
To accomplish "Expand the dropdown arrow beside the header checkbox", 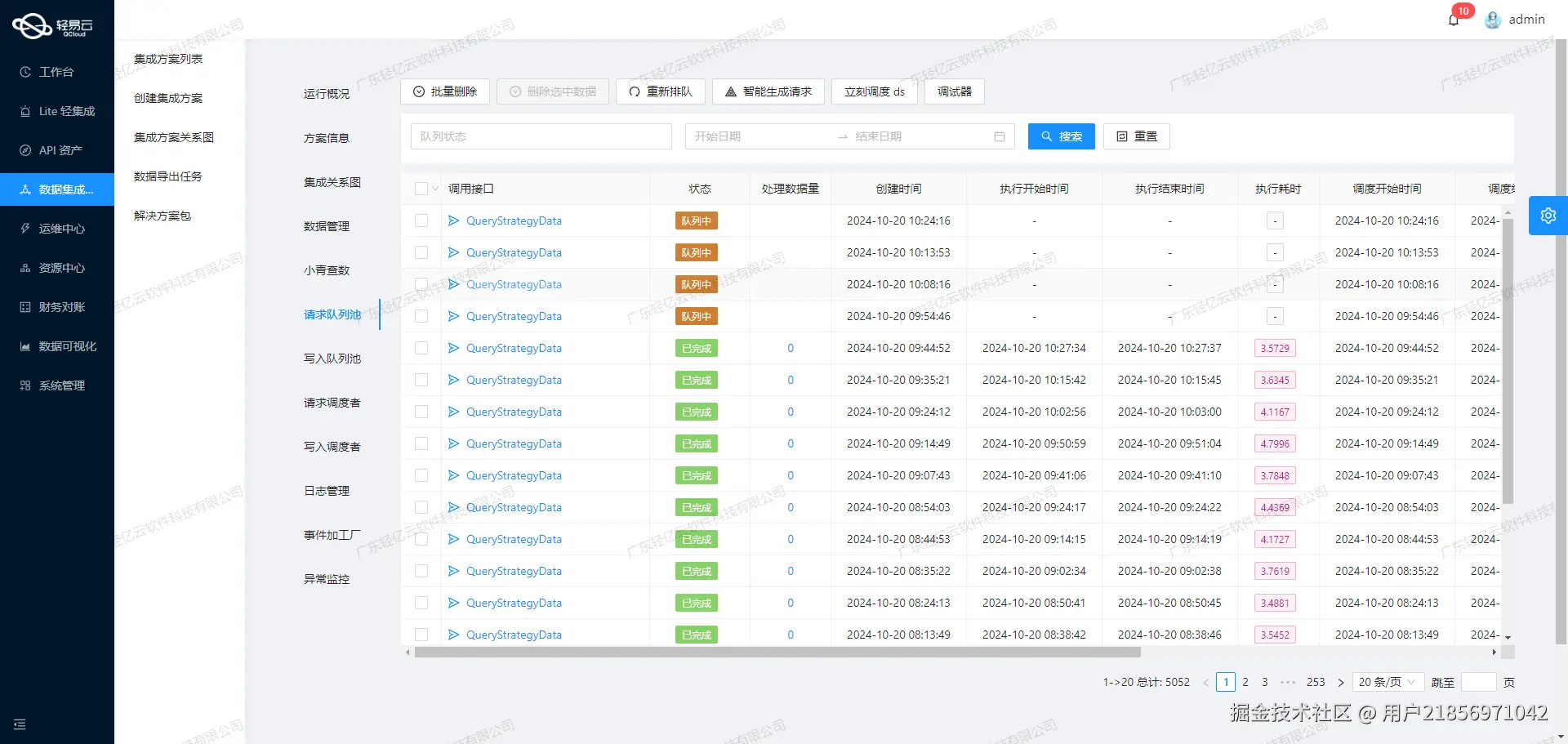I will tap(434, 188).
